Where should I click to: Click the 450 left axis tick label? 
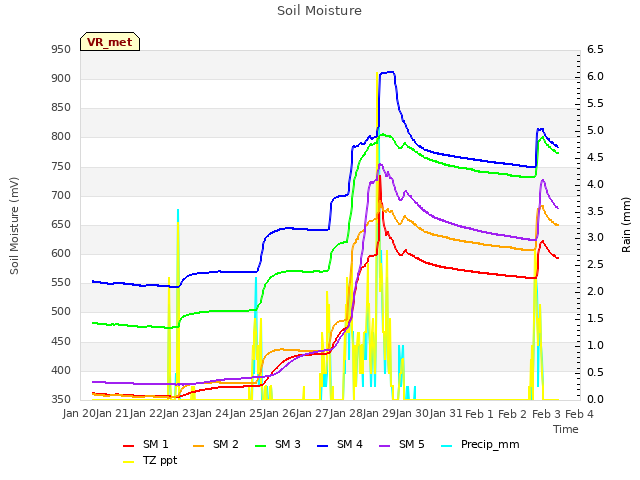[61, 341]
